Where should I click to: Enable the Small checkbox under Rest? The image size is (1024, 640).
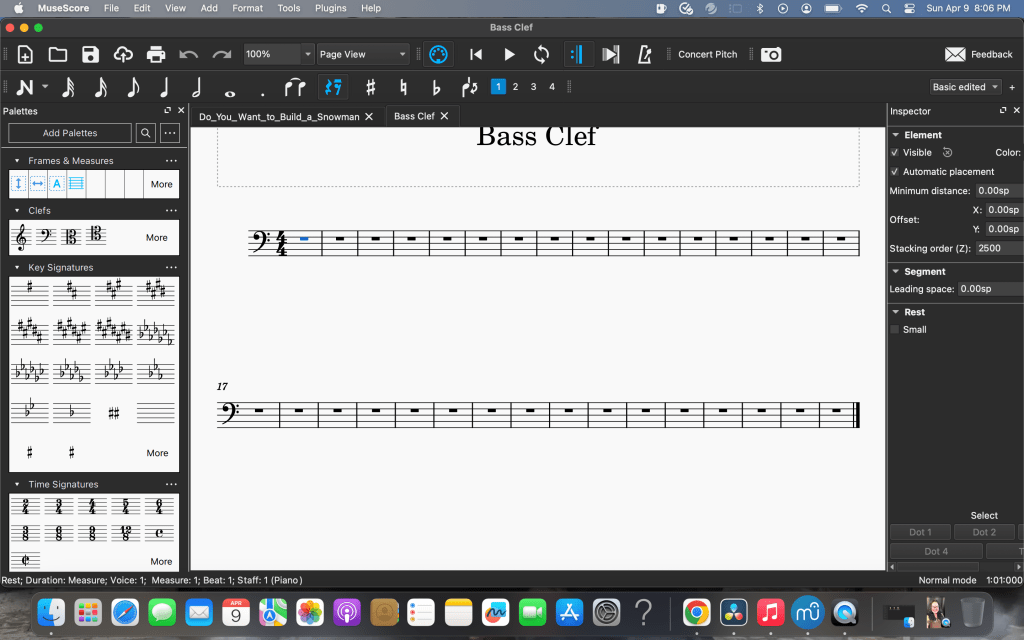895,329
